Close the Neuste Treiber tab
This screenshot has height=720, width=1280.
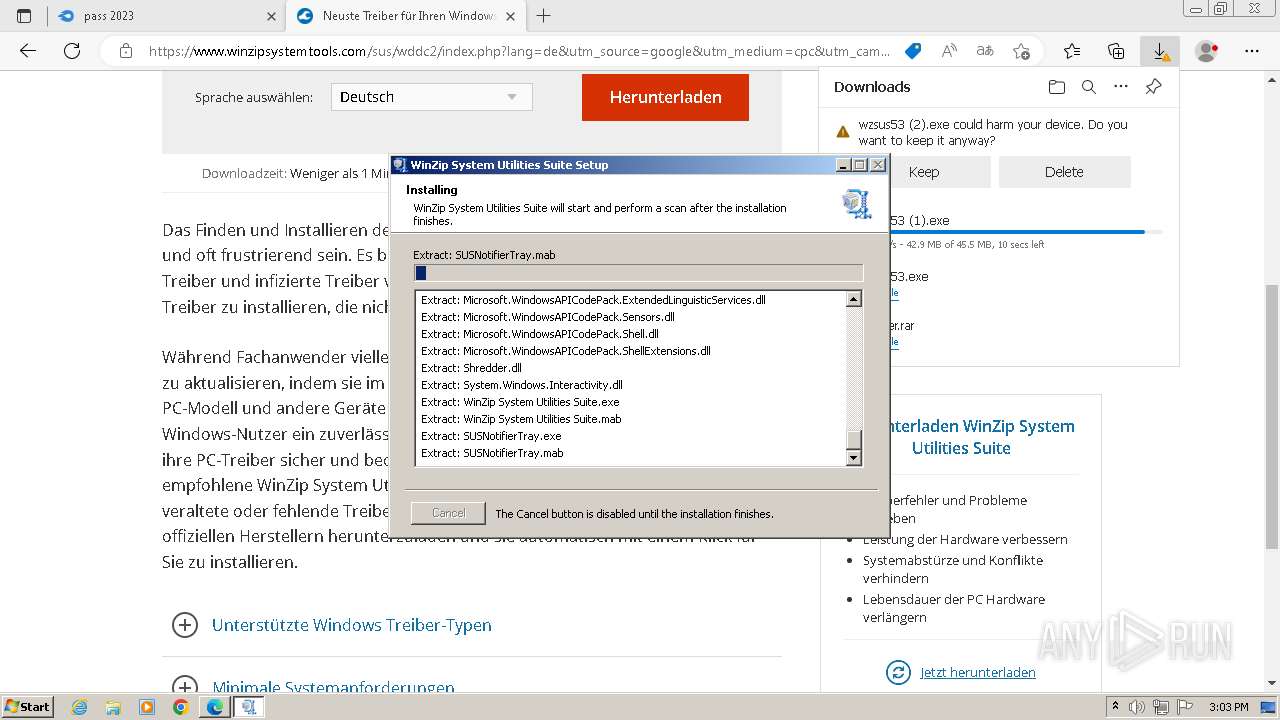coord(510,16)
